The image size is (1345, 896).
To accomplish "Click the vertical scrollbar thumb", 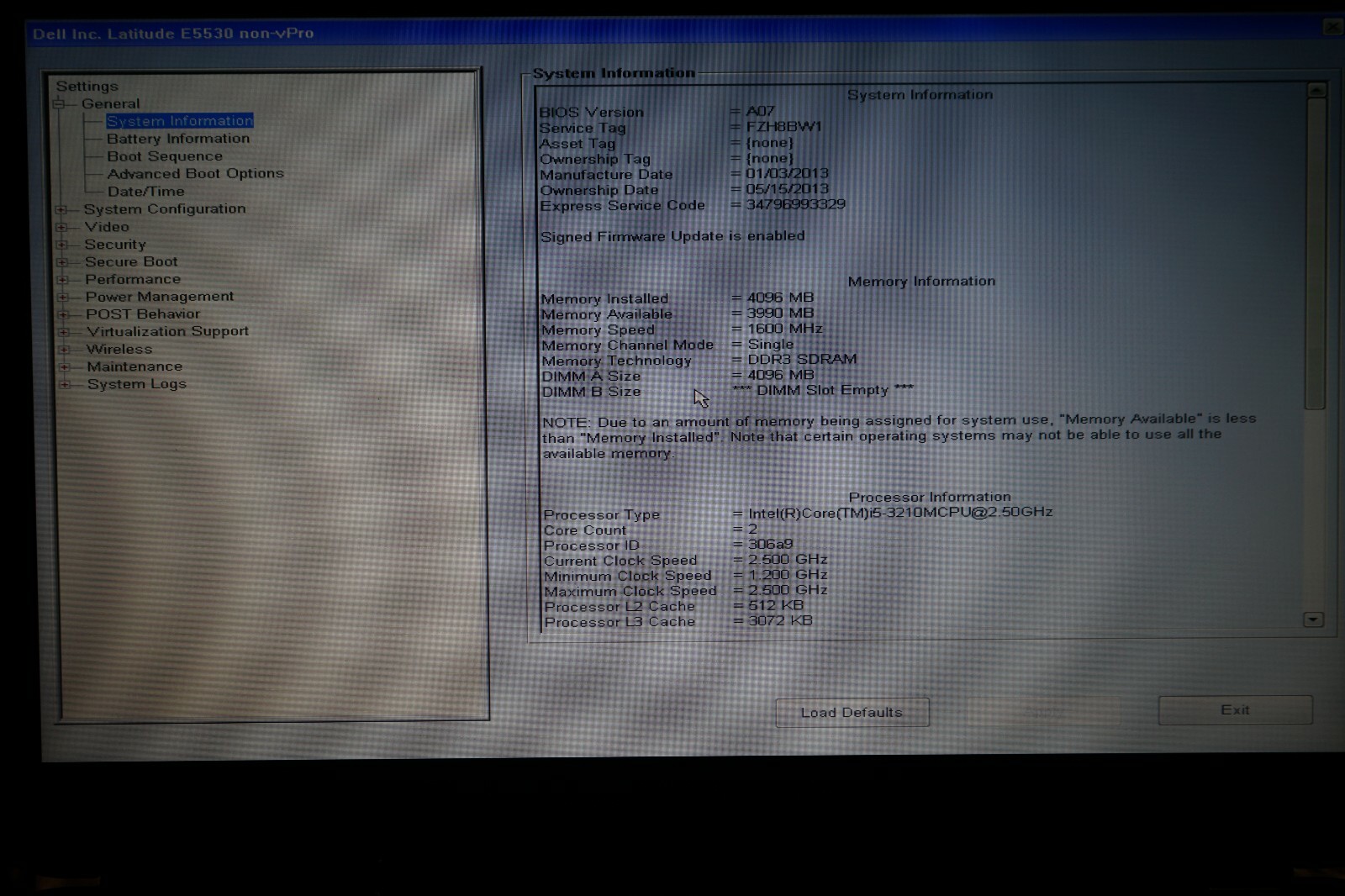I will (x=1316, y=254).
